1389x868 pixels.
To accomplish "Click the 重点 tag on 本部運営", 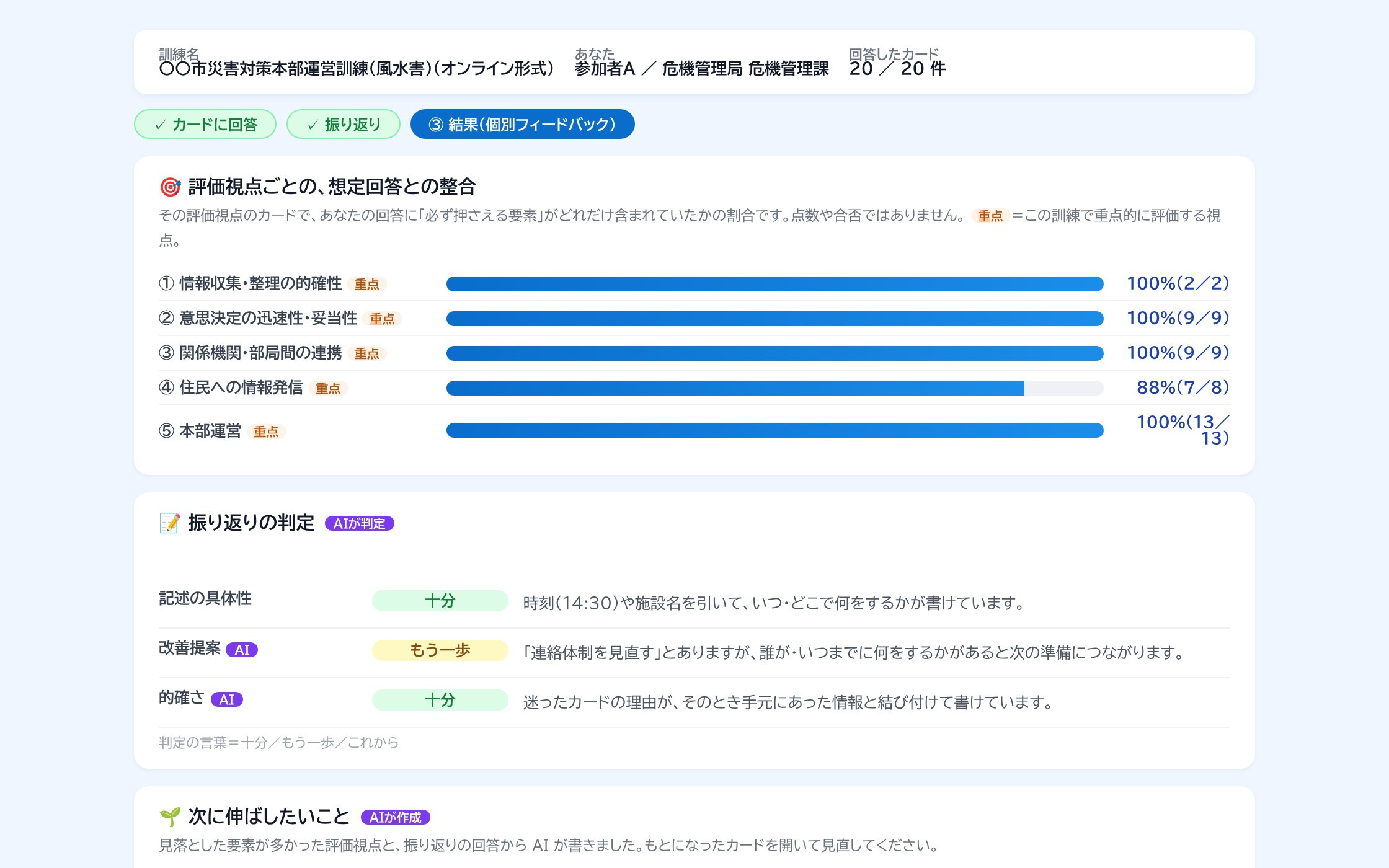I will point(267,432).
